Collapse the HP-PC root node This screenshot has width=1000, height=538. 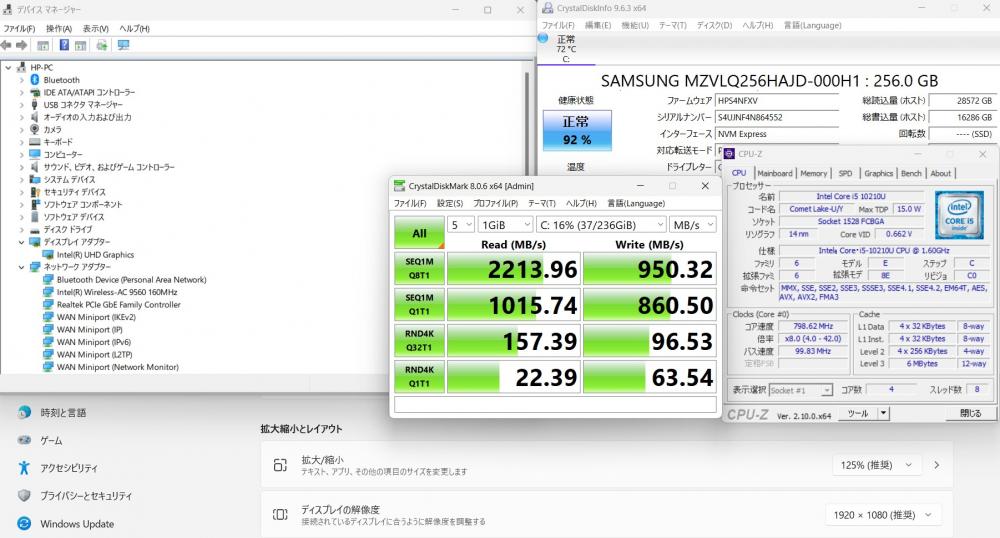(x=8, y=68)
